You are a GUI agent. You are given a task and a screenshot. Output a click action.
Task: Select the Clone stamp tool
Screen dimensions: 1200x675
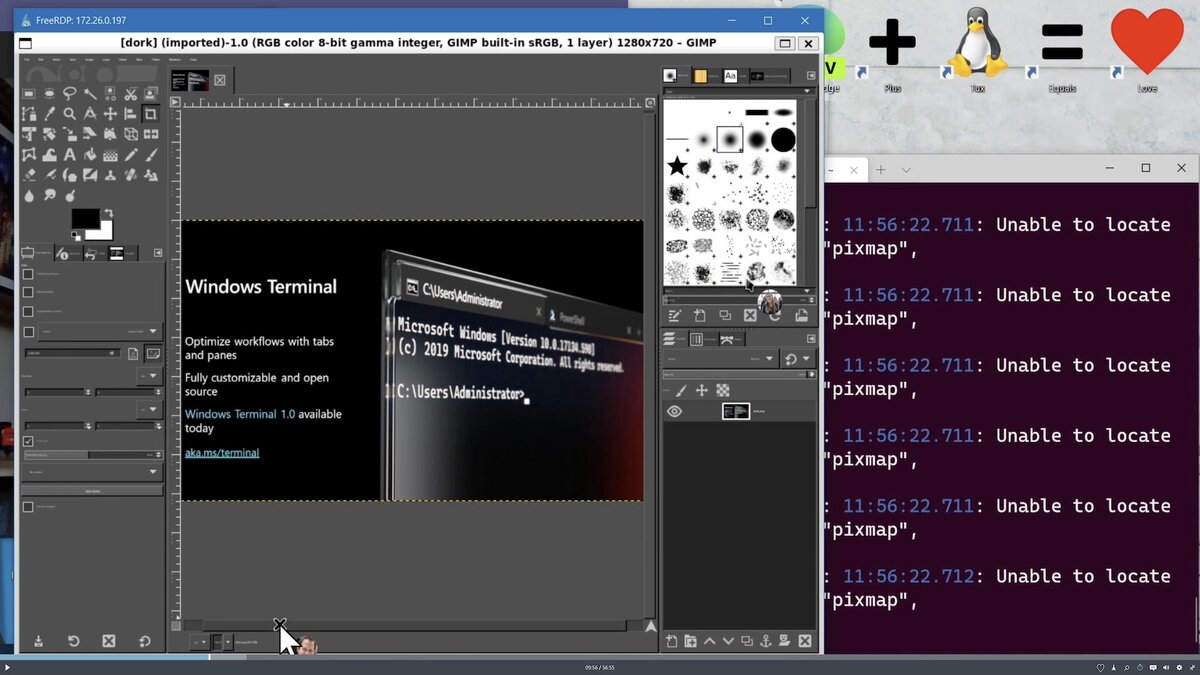[110, 175]
